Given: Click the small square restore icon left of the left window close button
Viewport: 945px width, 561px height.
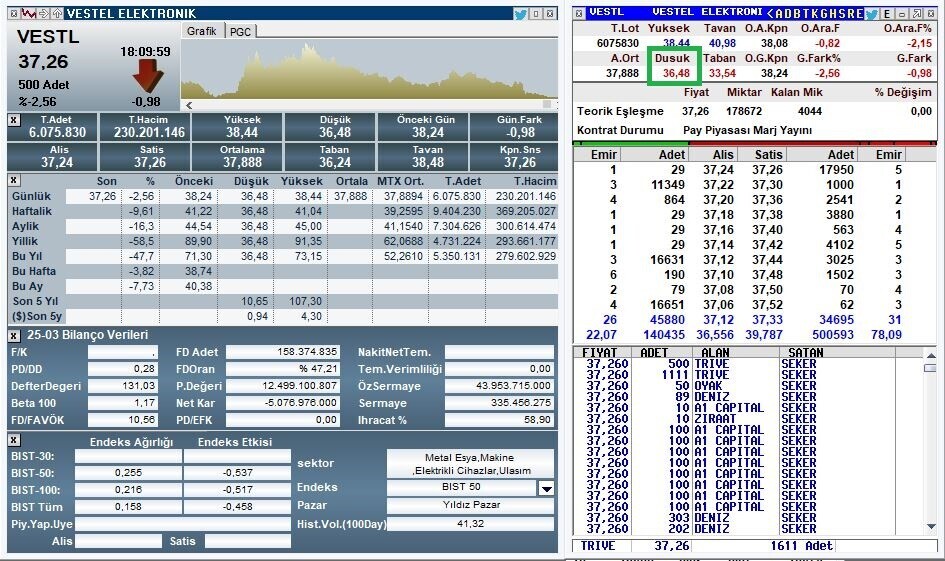Looking at the screenshot, I should coord(536,13).
